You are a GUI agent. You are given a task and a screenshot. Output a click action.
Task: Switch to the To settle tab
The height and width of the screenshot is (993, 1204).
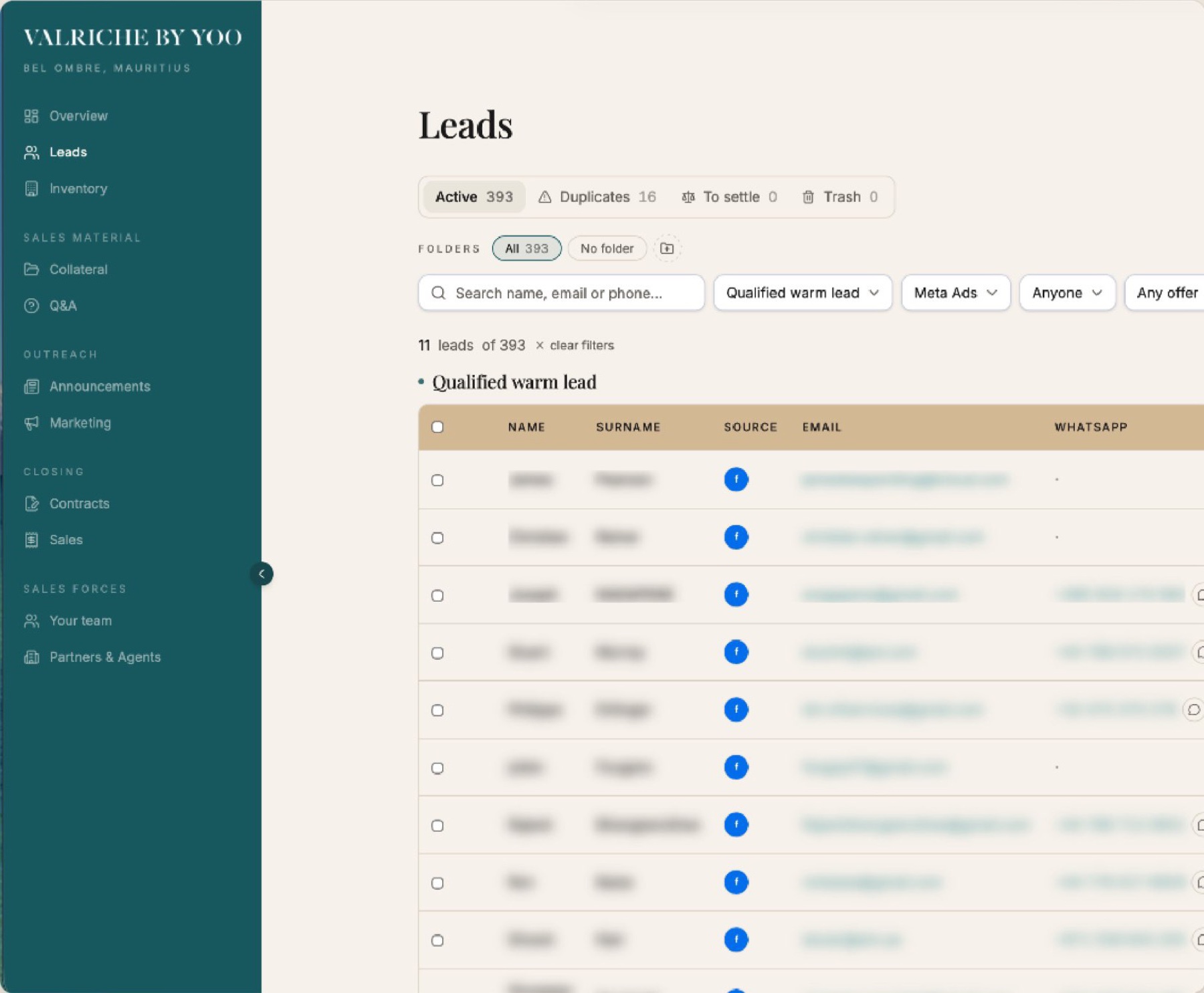[x=729, y=197]
